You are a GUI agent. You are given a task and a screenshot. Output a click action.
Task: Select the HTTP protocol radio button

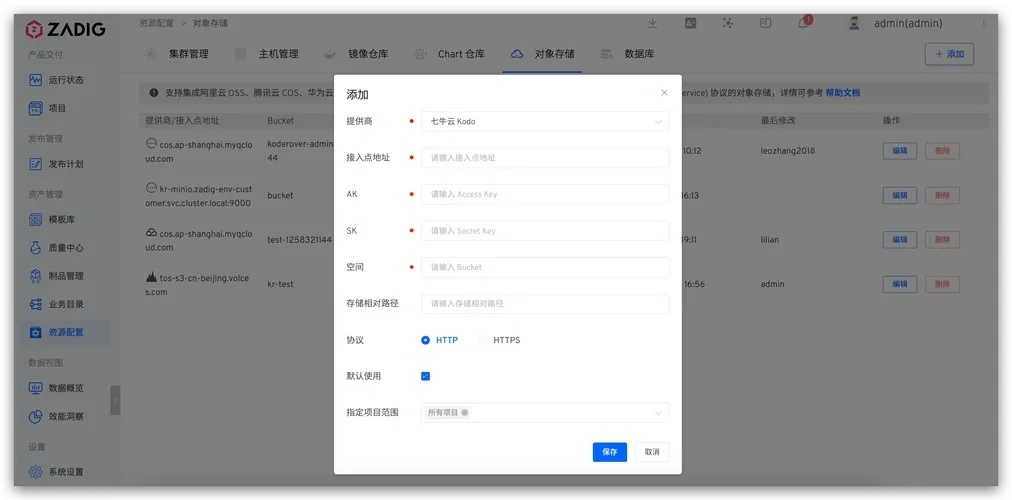tap(425, 340)
